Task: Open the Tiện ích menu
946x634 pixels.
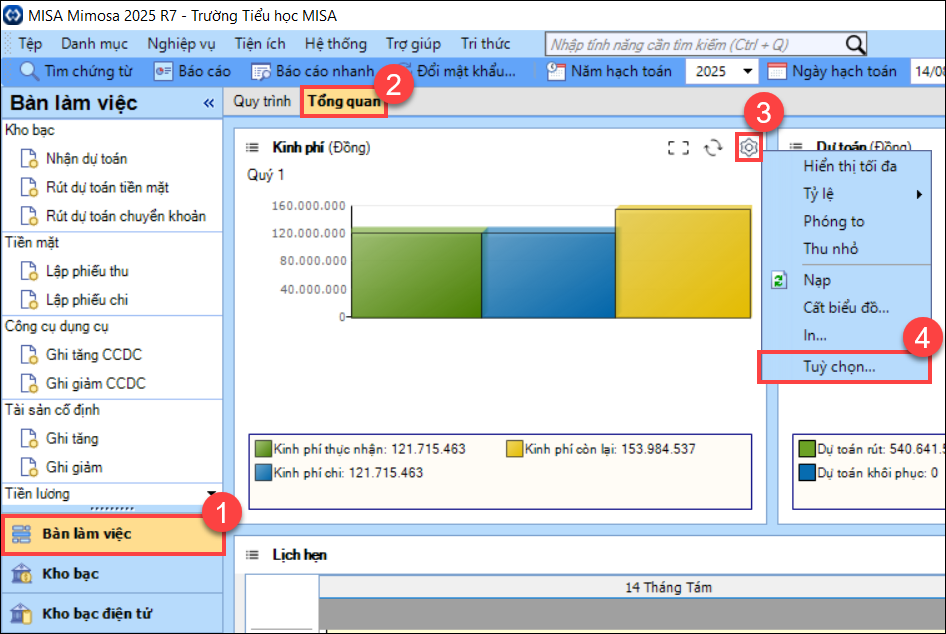Action: 260,44
